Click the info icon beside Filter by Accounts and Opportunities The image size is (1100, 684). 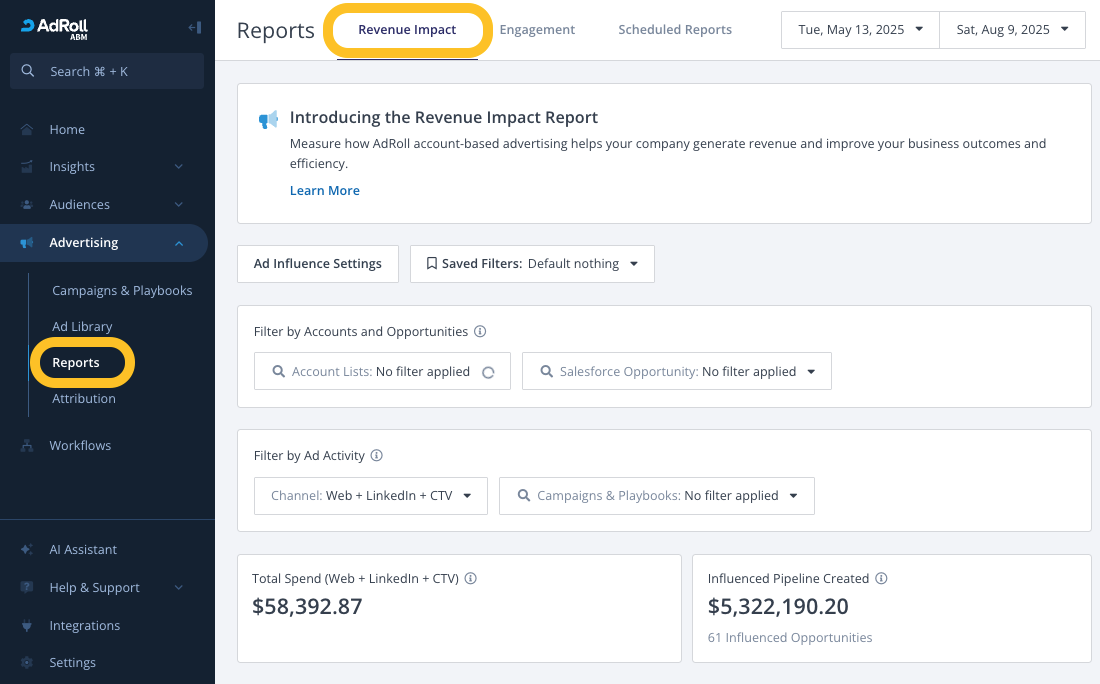pos(480,331)
